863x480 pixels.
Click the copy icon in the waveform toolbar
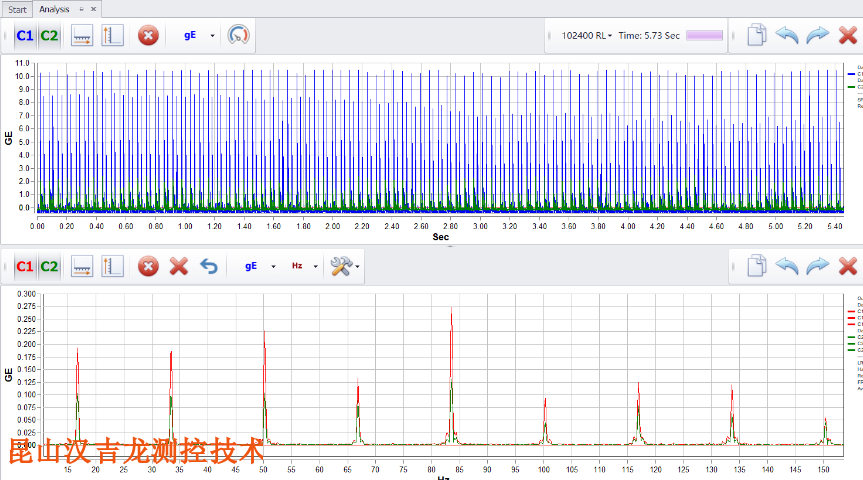[758, 36]
